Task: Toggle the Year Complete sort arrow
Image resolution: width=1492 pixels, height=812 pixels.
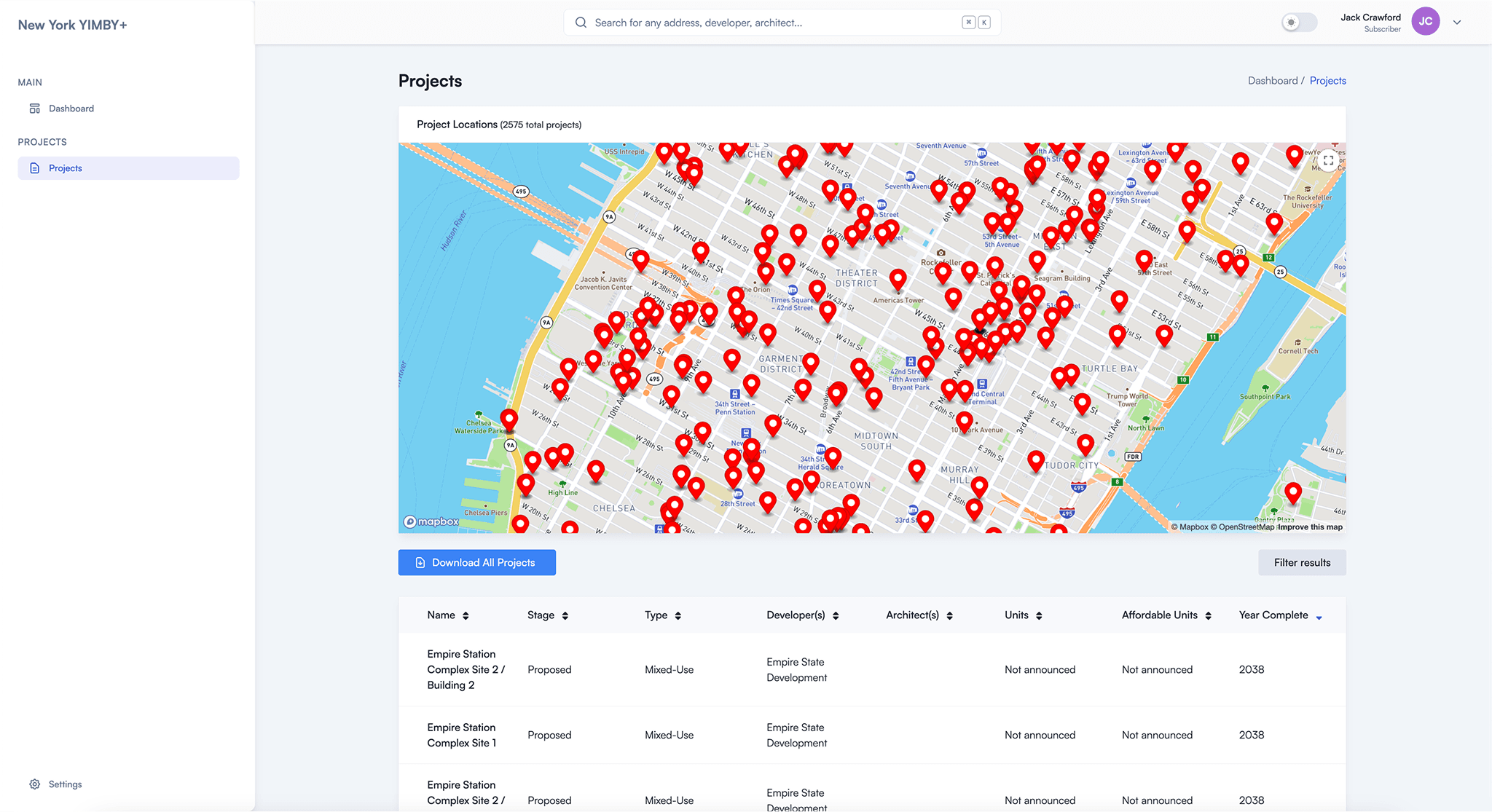Action: tap(1319, 616)
